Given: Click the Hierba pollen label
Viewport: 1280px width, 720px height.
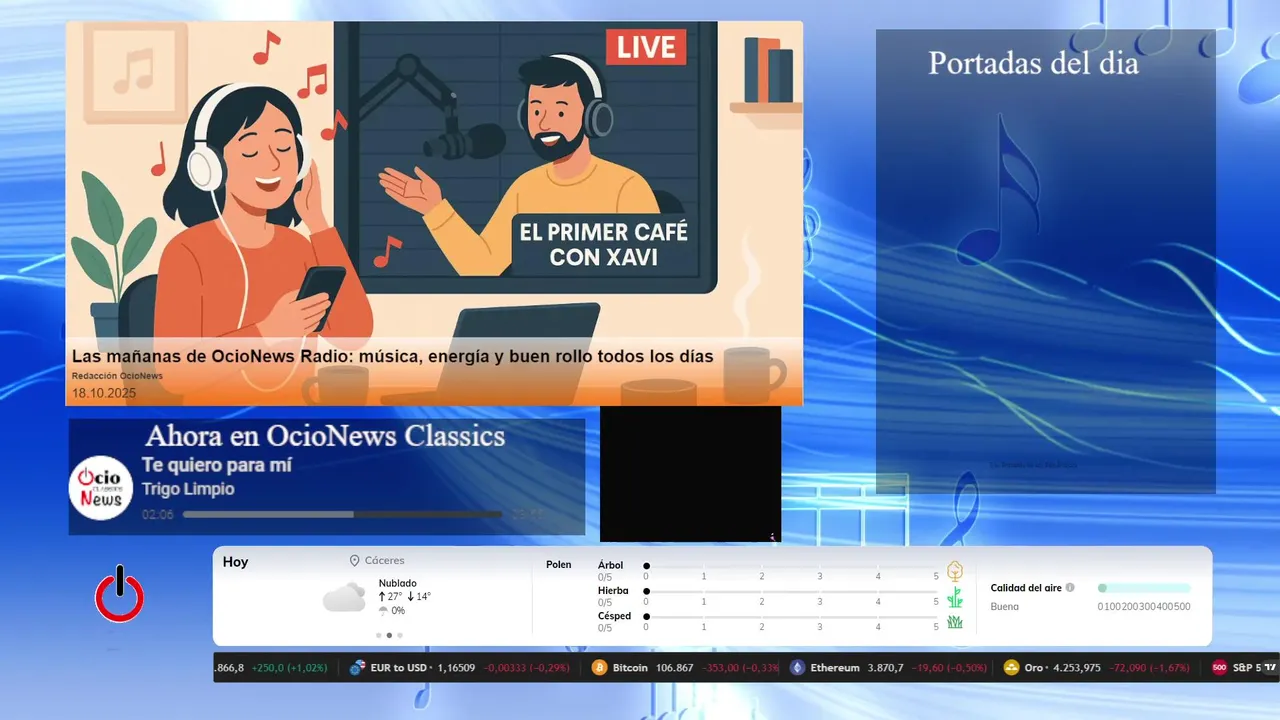Looking at the screenshot, I should click(613, 591).
